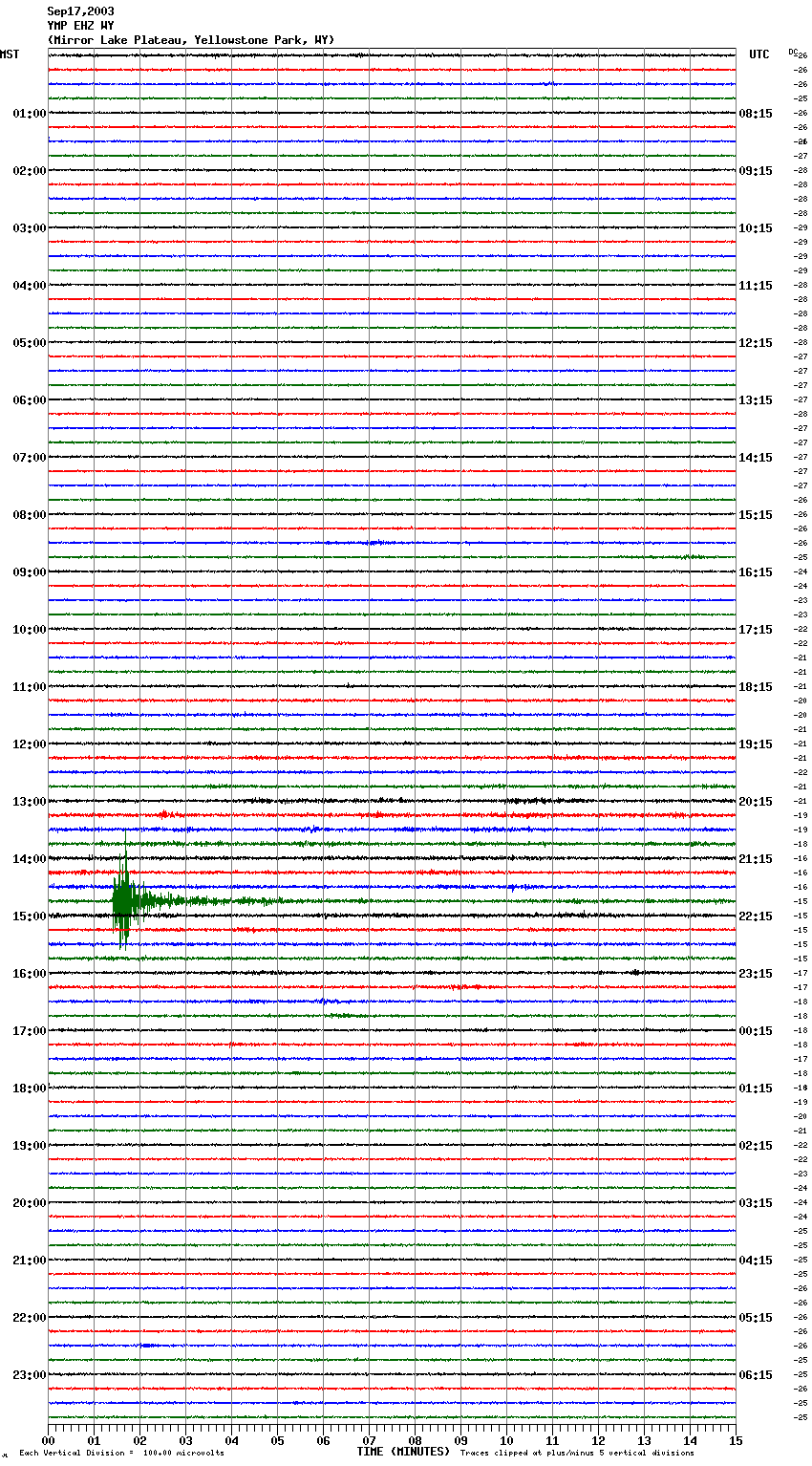Select the 23:00 MST hour label
812x1466 pixels.
30,1375
